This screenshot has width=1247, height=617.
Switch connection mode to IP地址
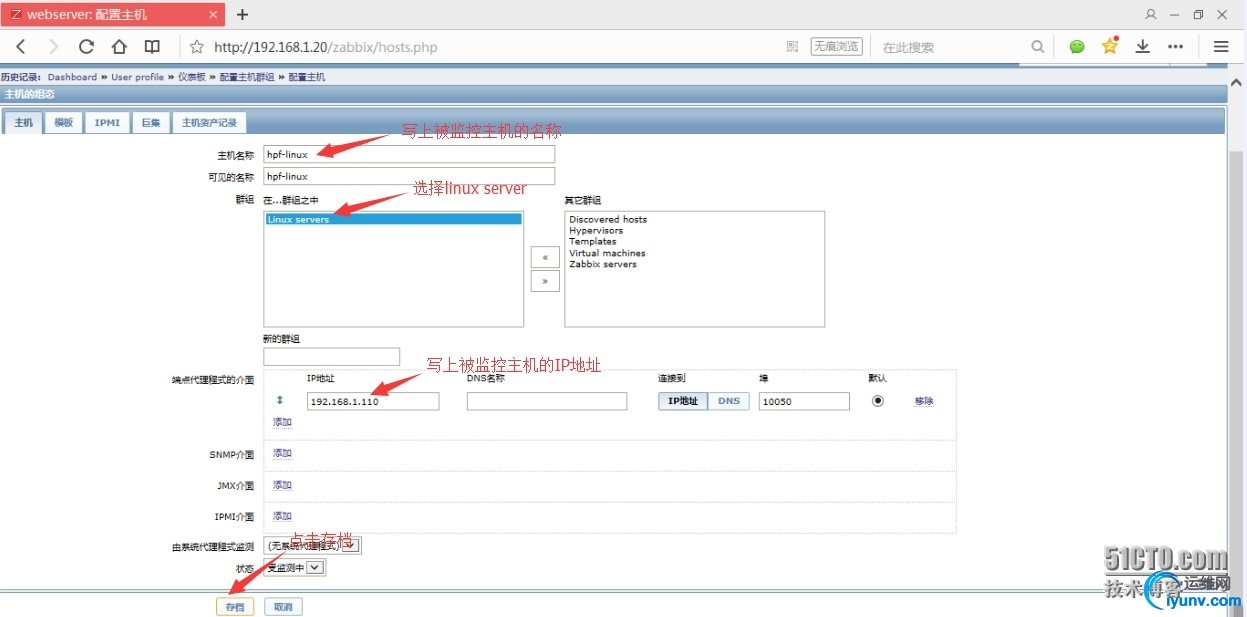[x=683, y=401]
